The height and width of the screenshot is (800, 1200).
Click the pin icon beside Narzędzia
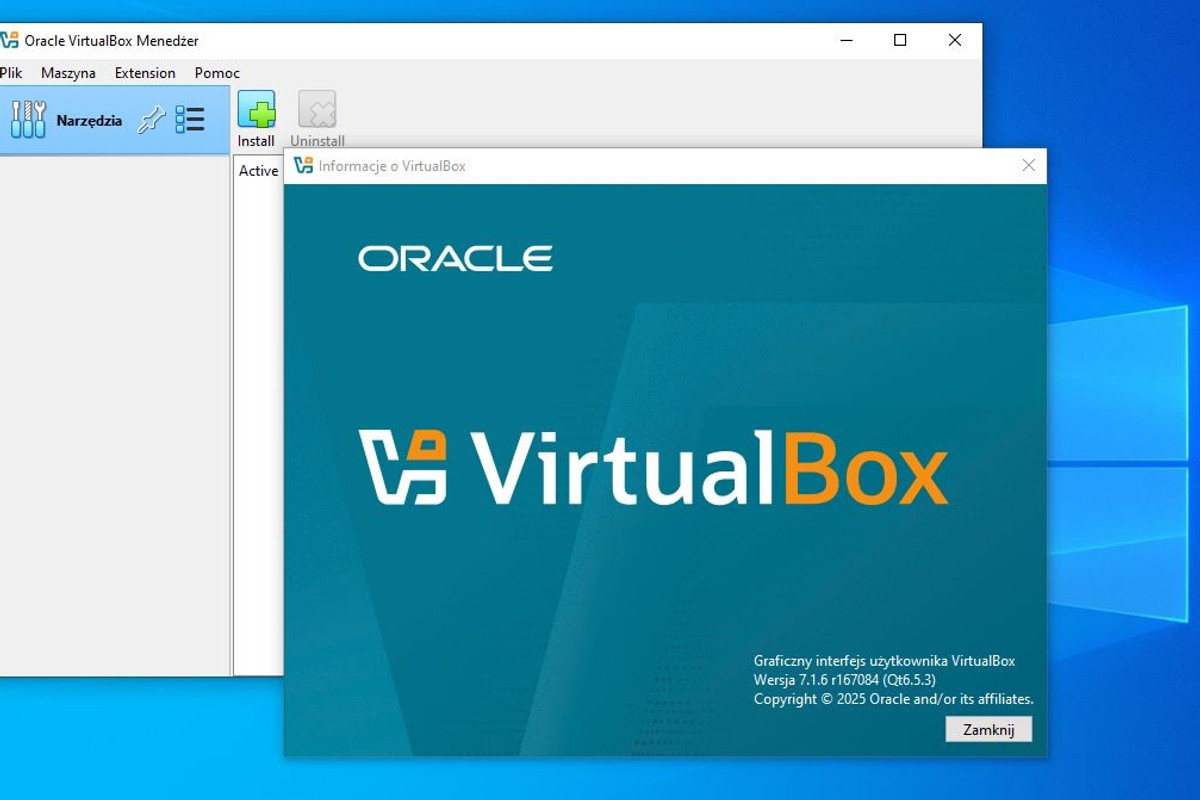(x=152, y=118)
